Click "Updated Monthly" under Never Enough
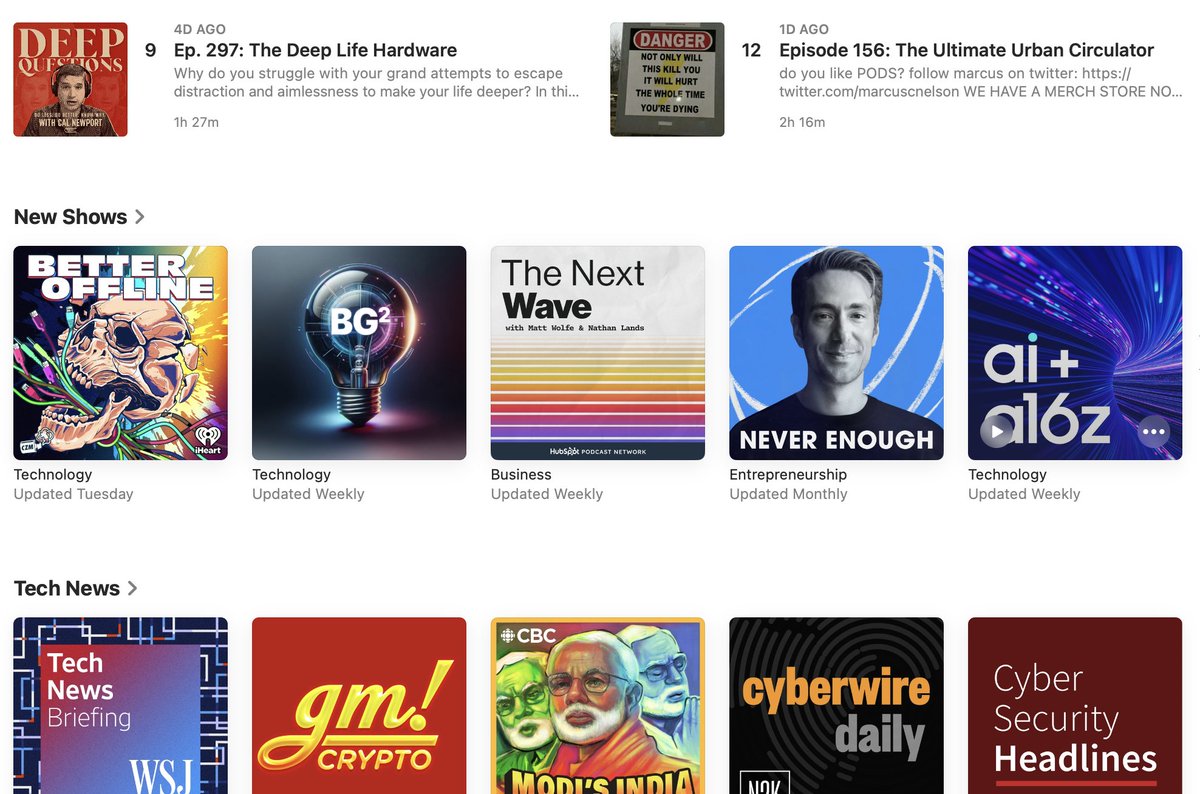Screen dimensions: 1200x794 (788, 494)
